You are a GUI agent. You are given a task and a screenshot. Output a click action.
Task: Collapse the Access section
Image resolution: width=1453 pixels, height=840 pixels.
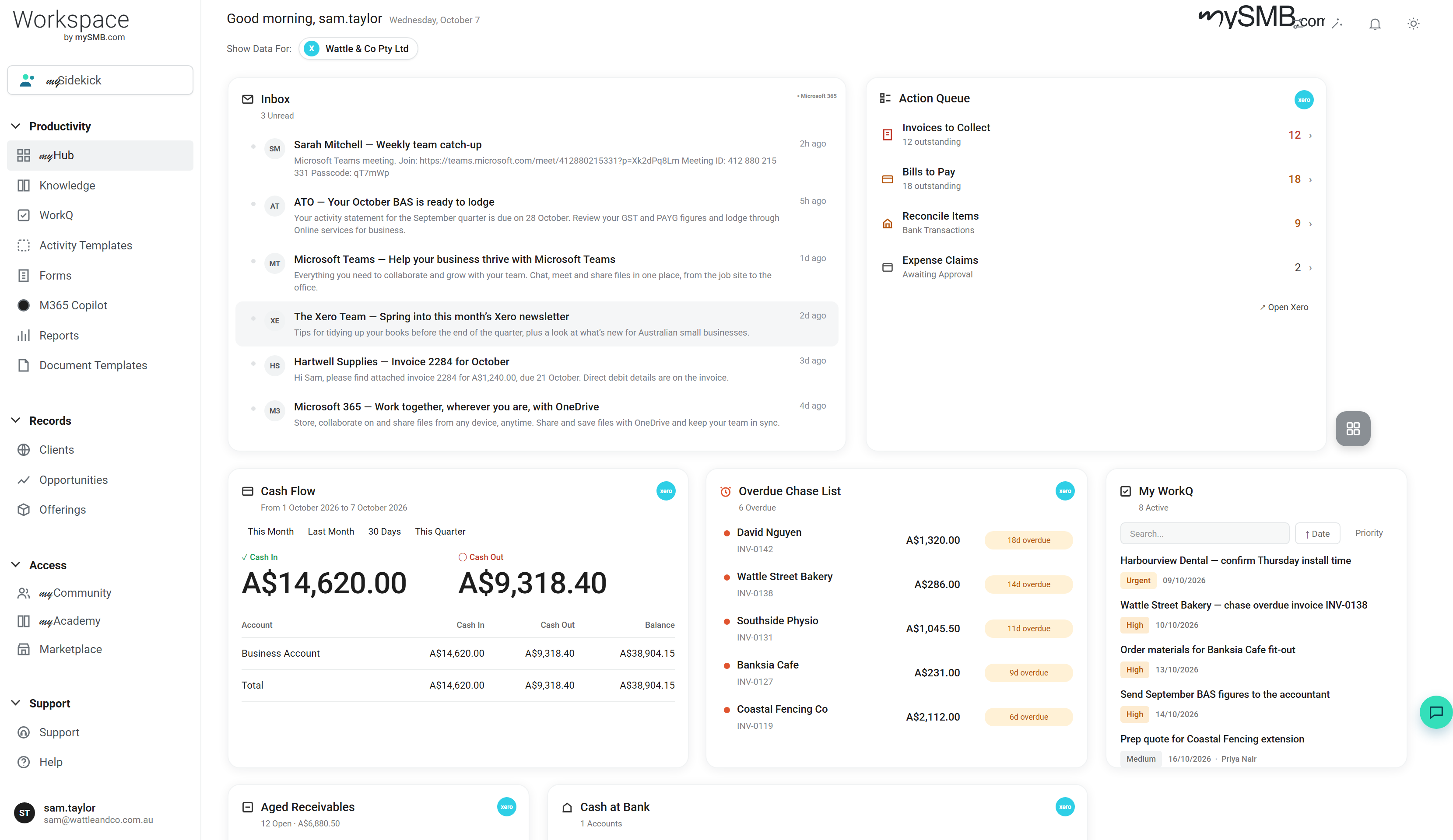pos(16,565)
